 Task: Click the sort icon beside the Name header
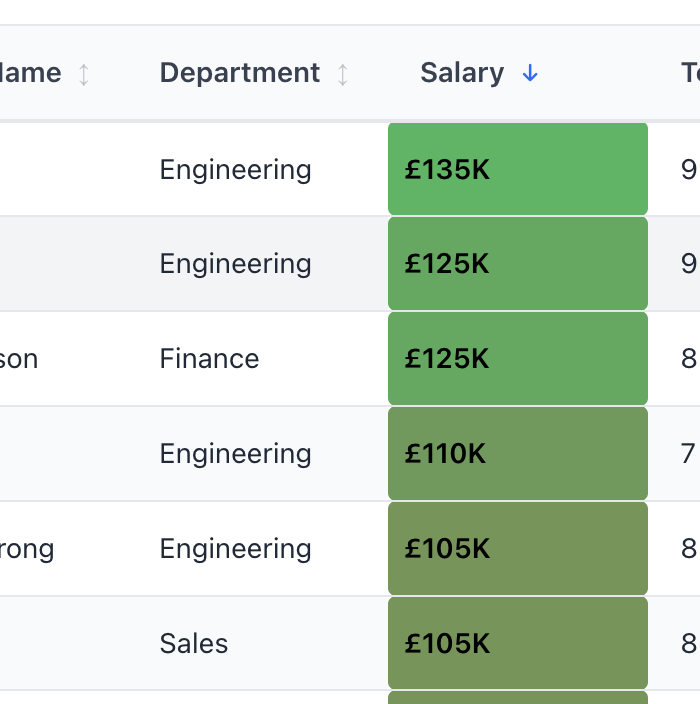point(84,74)
